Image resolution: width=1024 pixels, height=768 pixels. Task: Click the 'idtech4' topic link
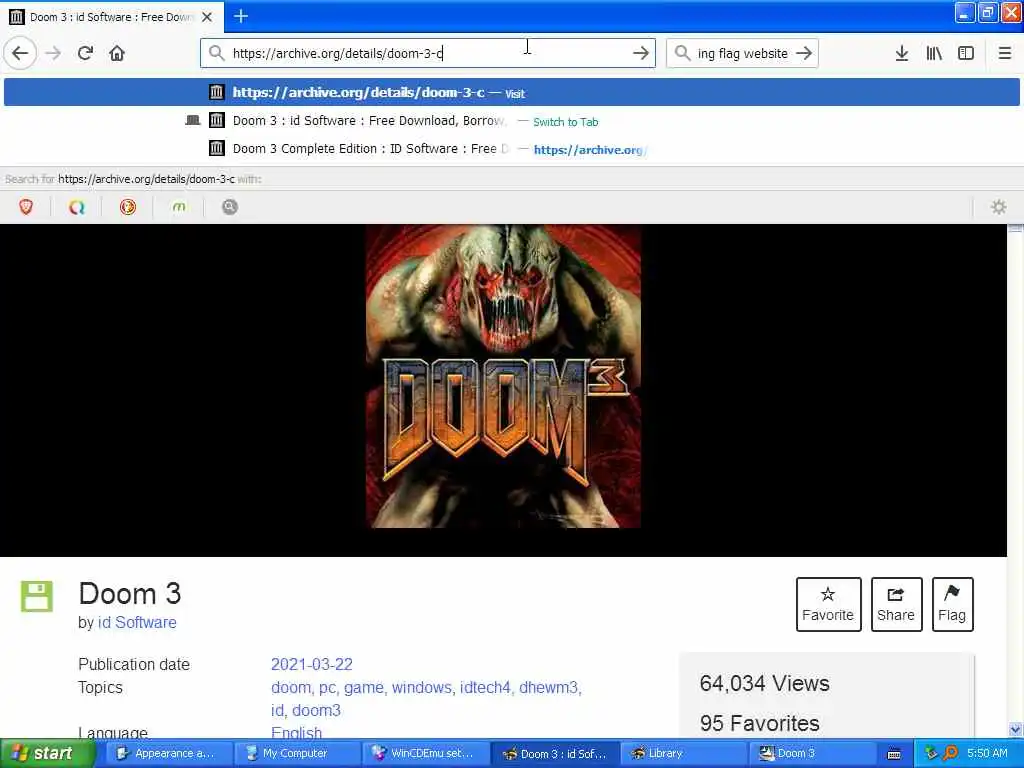485,687
